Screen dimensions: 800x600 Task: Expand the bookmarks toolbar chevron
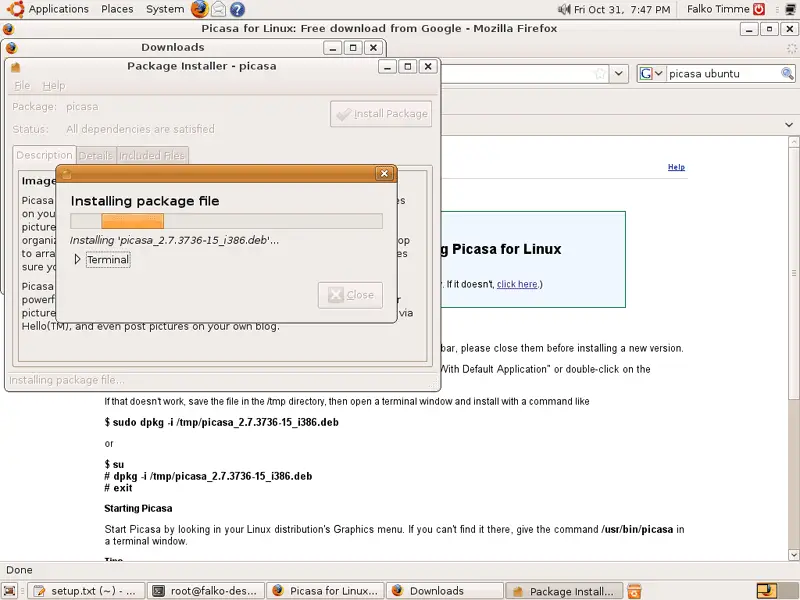[x=789, y=124]
